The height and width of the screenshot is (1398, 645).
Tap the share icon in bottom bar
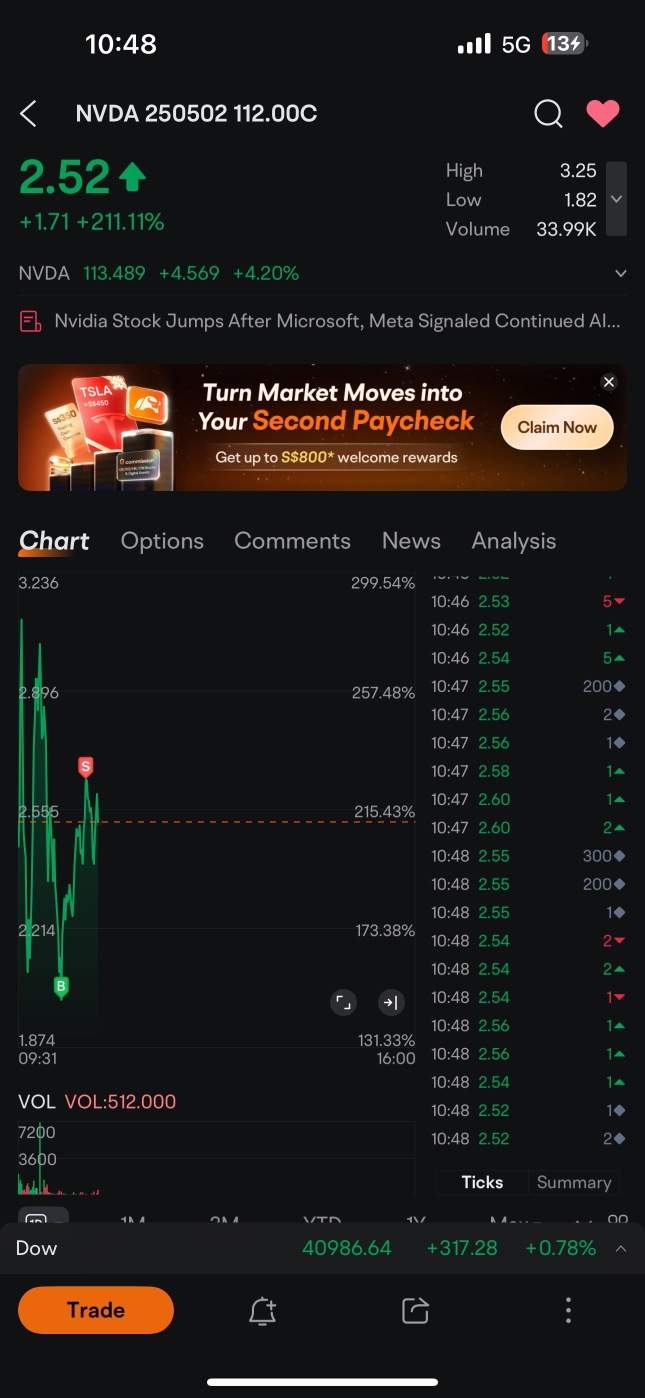[x=415, y=1310]
